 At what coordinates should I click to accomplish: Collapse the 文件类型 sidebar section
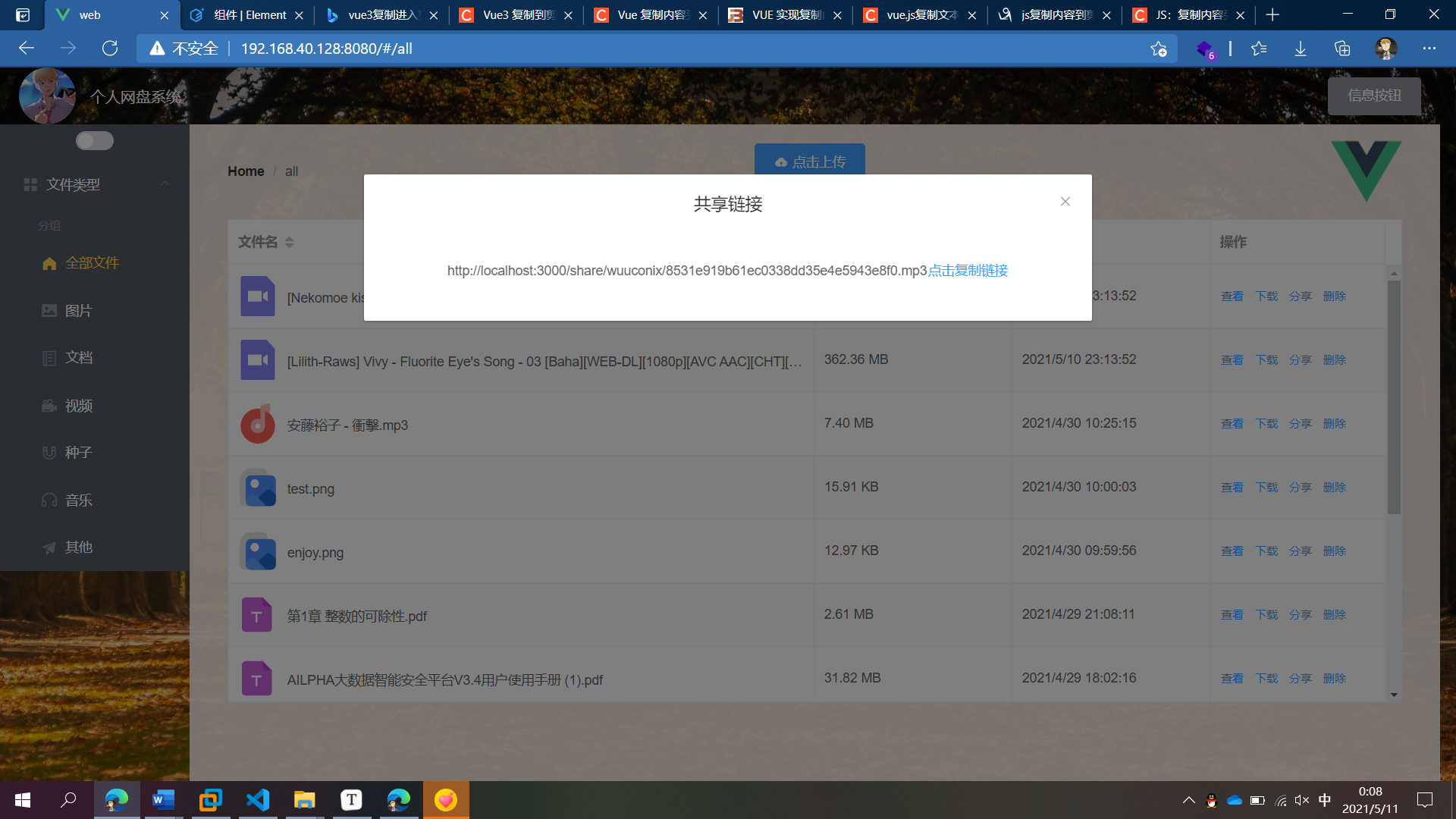point(165,184)
